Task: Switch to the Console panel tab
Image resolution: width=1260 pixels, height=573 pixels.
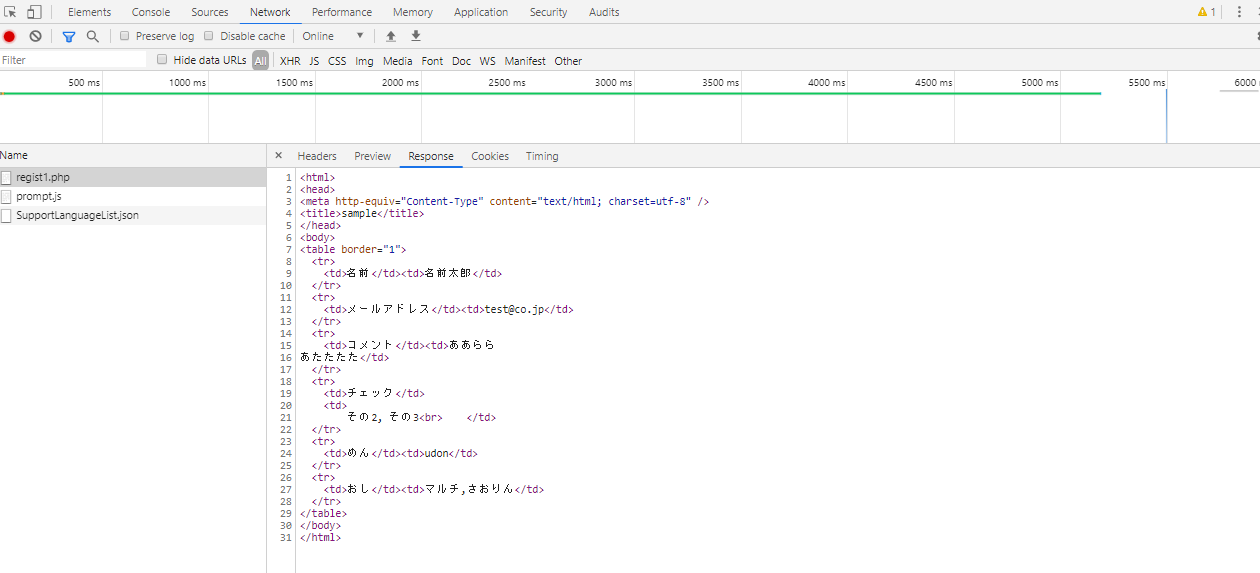Action: pos(151,12)
